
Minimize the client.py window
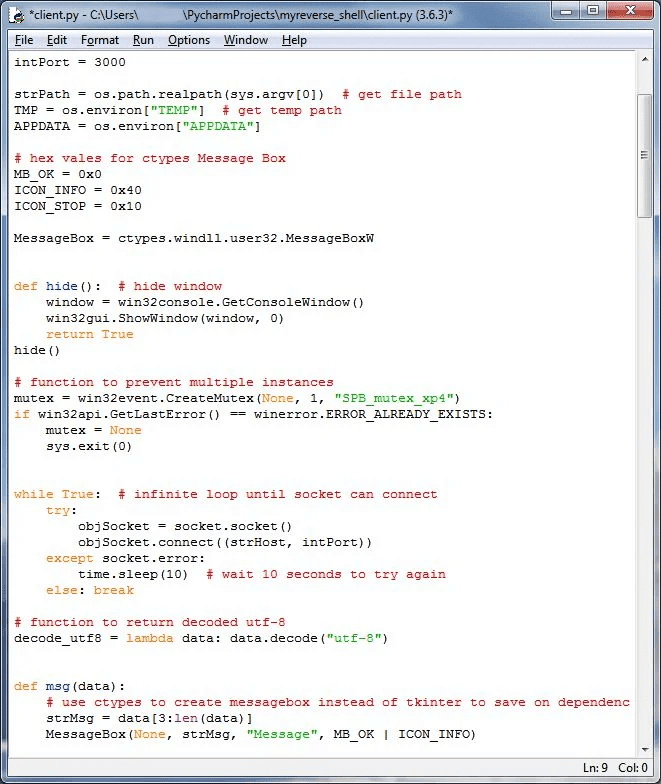[x=566, y=11]
